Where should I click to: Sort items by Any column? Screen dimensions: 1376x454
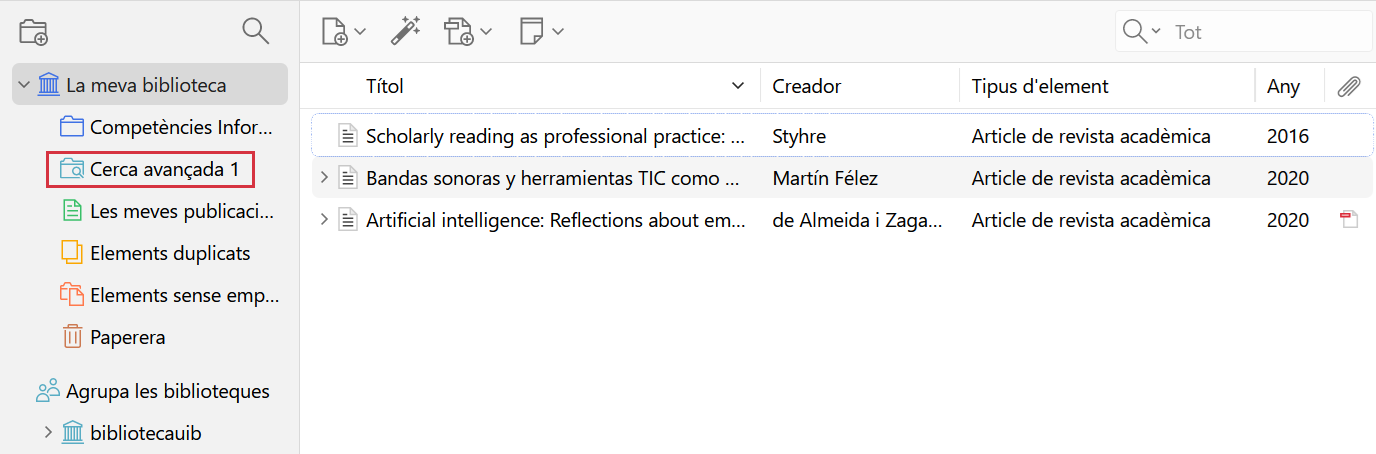(x=1283, y=86)
